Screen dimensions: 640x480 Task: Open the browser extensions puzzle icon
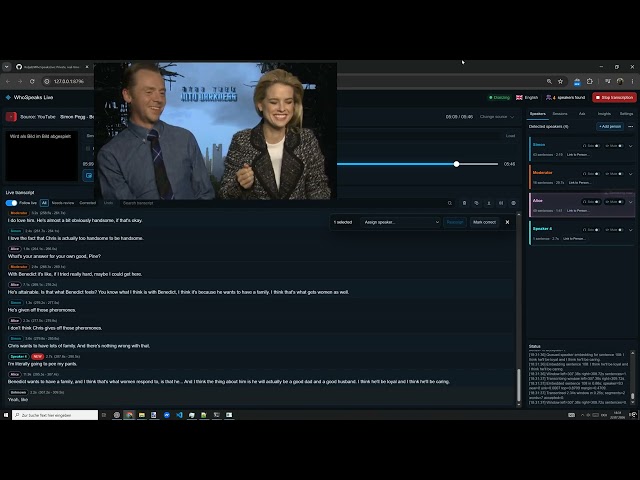tap(589, 81)
